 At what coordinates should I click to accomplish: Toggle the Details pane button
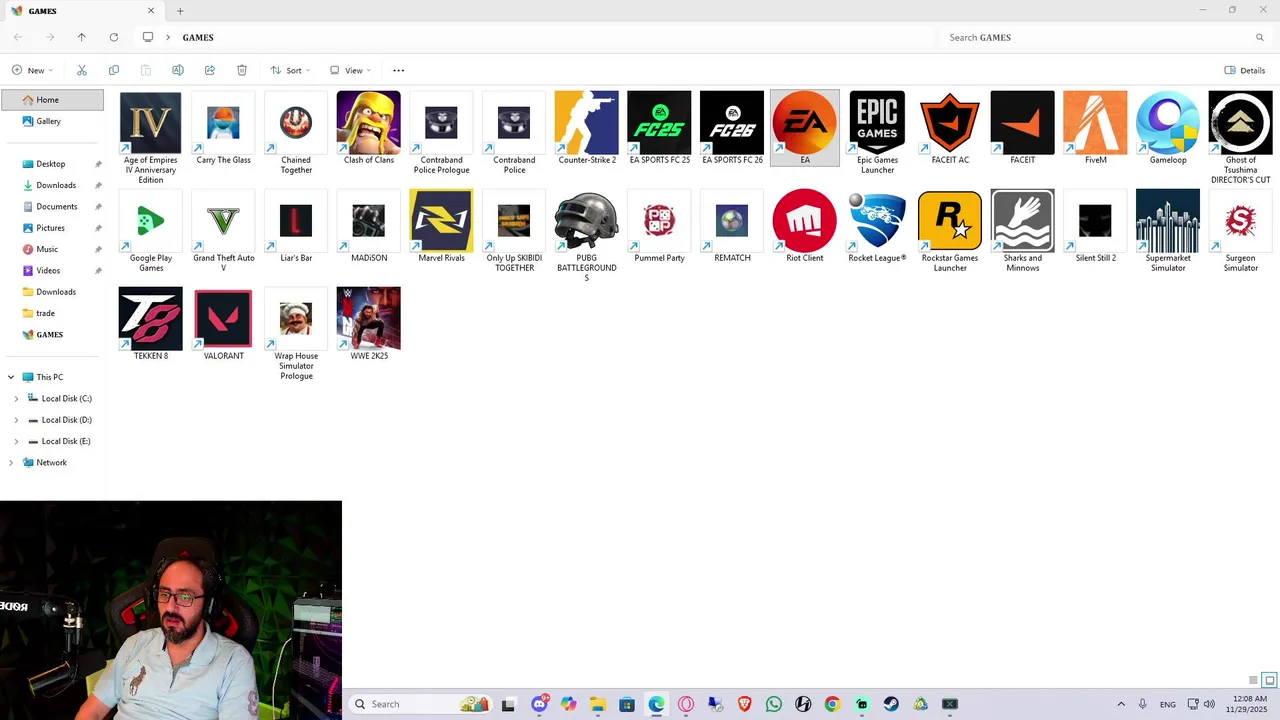point(1245,70)
